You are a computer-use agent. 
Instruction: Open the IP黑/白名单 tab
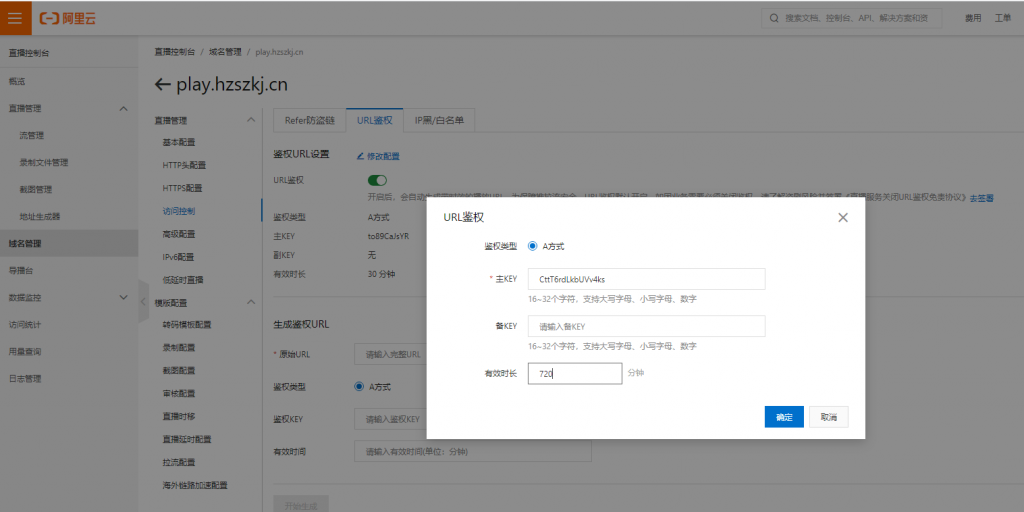[439, 120]
